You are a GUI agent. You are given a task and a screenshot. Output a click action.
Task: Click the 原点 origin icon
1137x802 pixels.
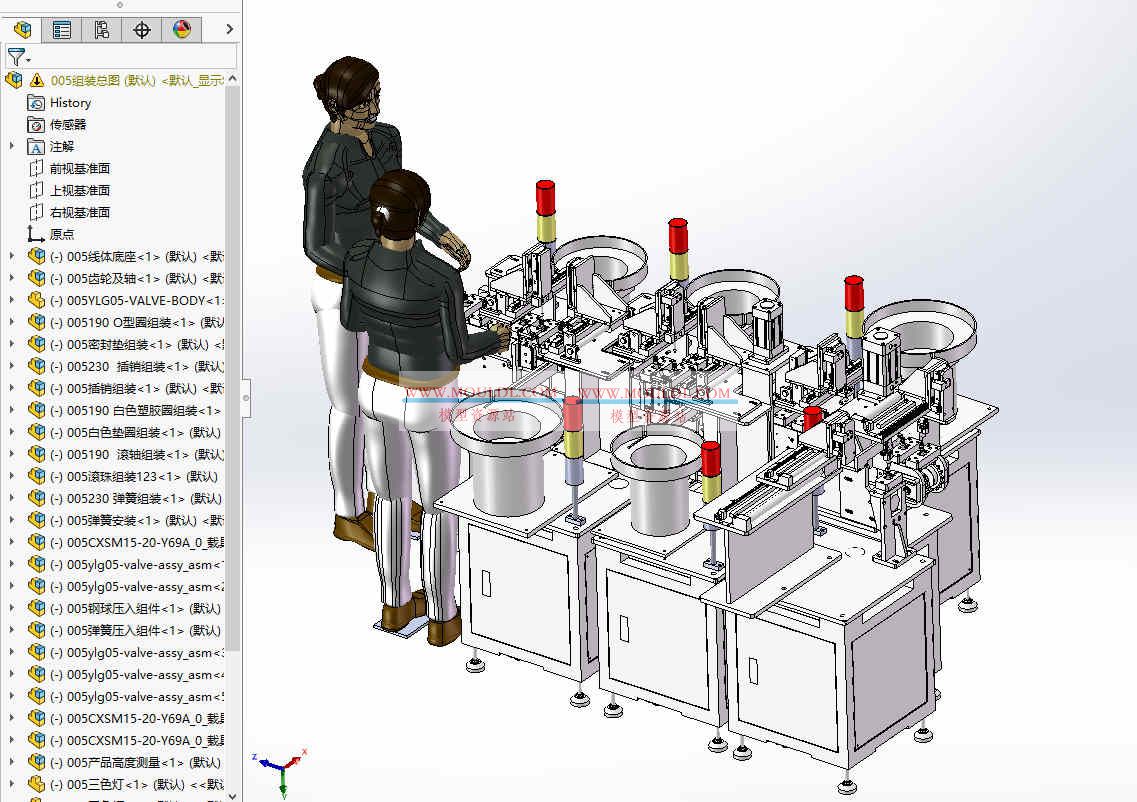[x=36, y=234]
